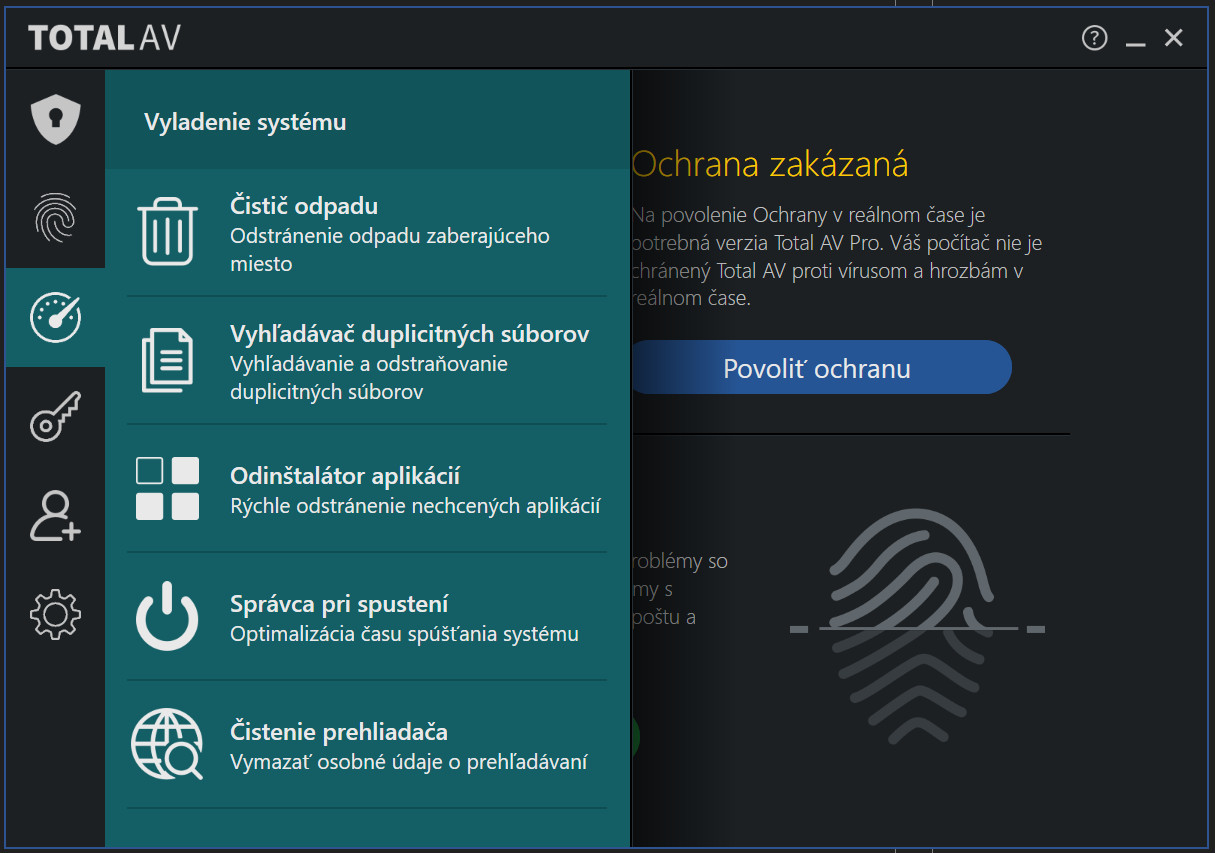
Task: Click text Vyhľadávanie a odstraňovanie duplicitných súborov
Action: tap(369, 378)
